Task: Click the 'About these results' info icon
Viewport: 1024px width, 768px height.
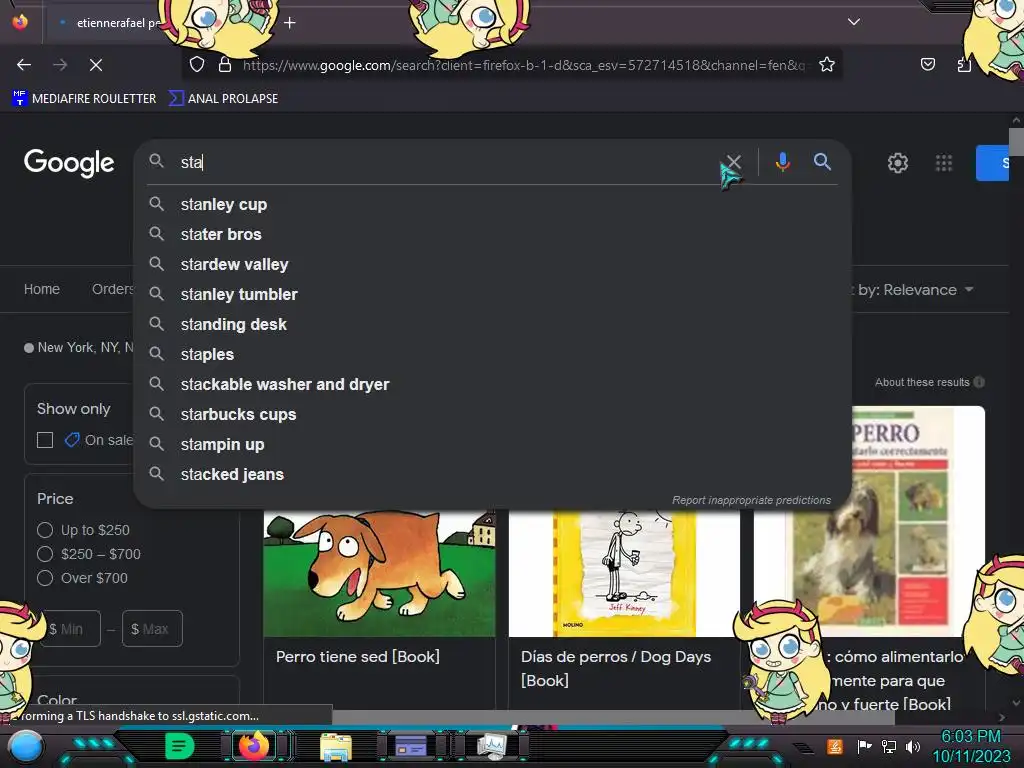Action: click(x=979, y=382)
